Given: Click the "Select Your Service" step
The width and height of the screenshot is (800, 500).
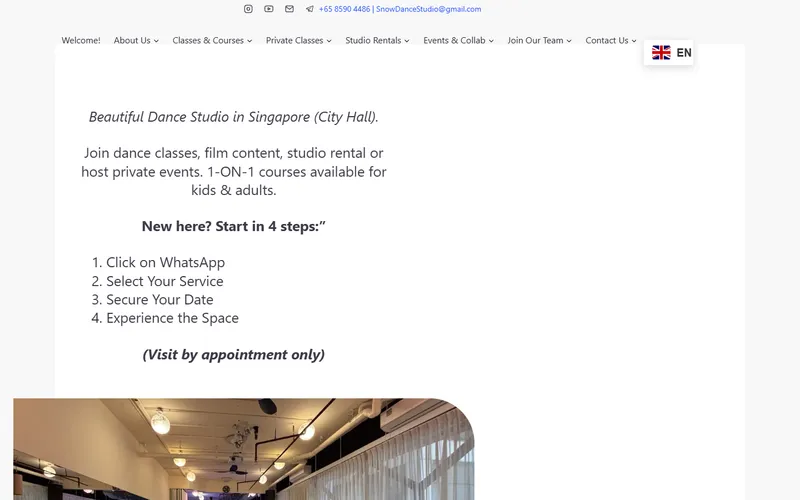Looking at the screenshot, I should pyautogui.click(x=164, y=281).
